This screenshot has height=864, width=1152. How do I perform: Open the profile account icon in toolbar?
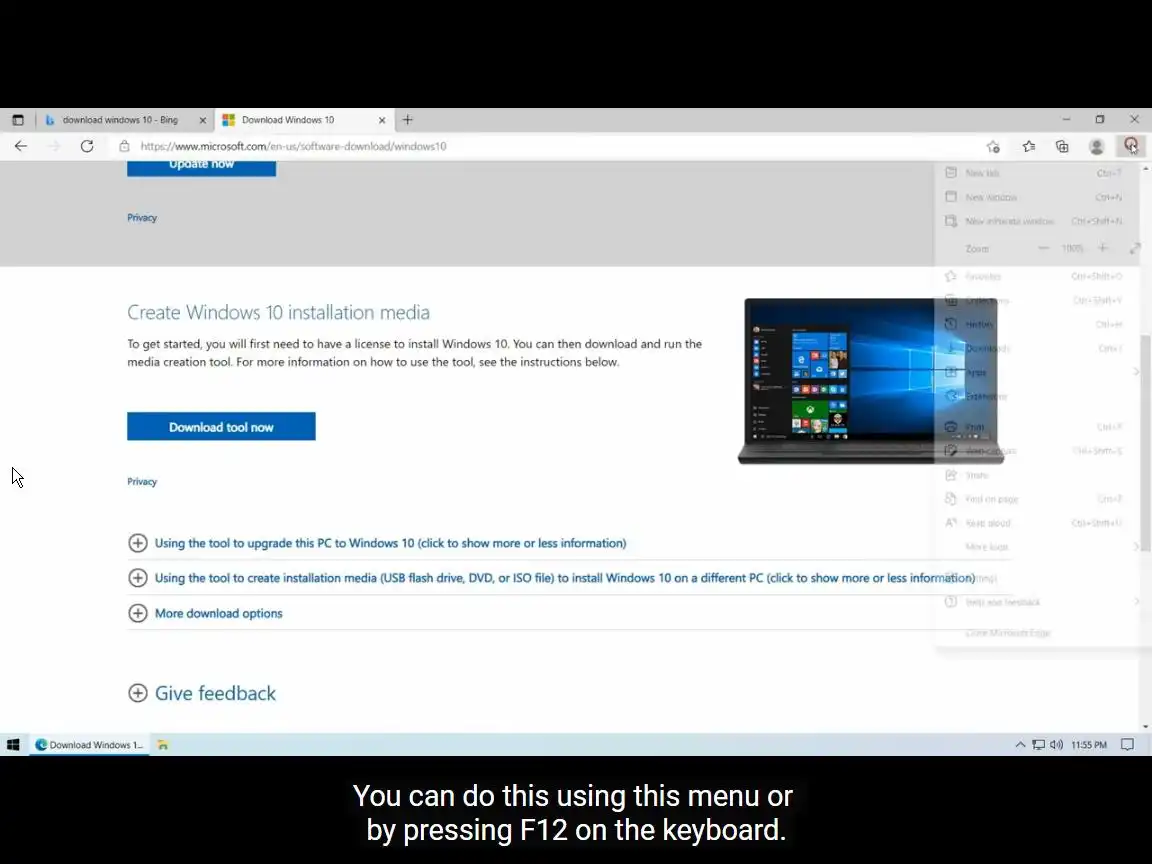click(1096, 146)
